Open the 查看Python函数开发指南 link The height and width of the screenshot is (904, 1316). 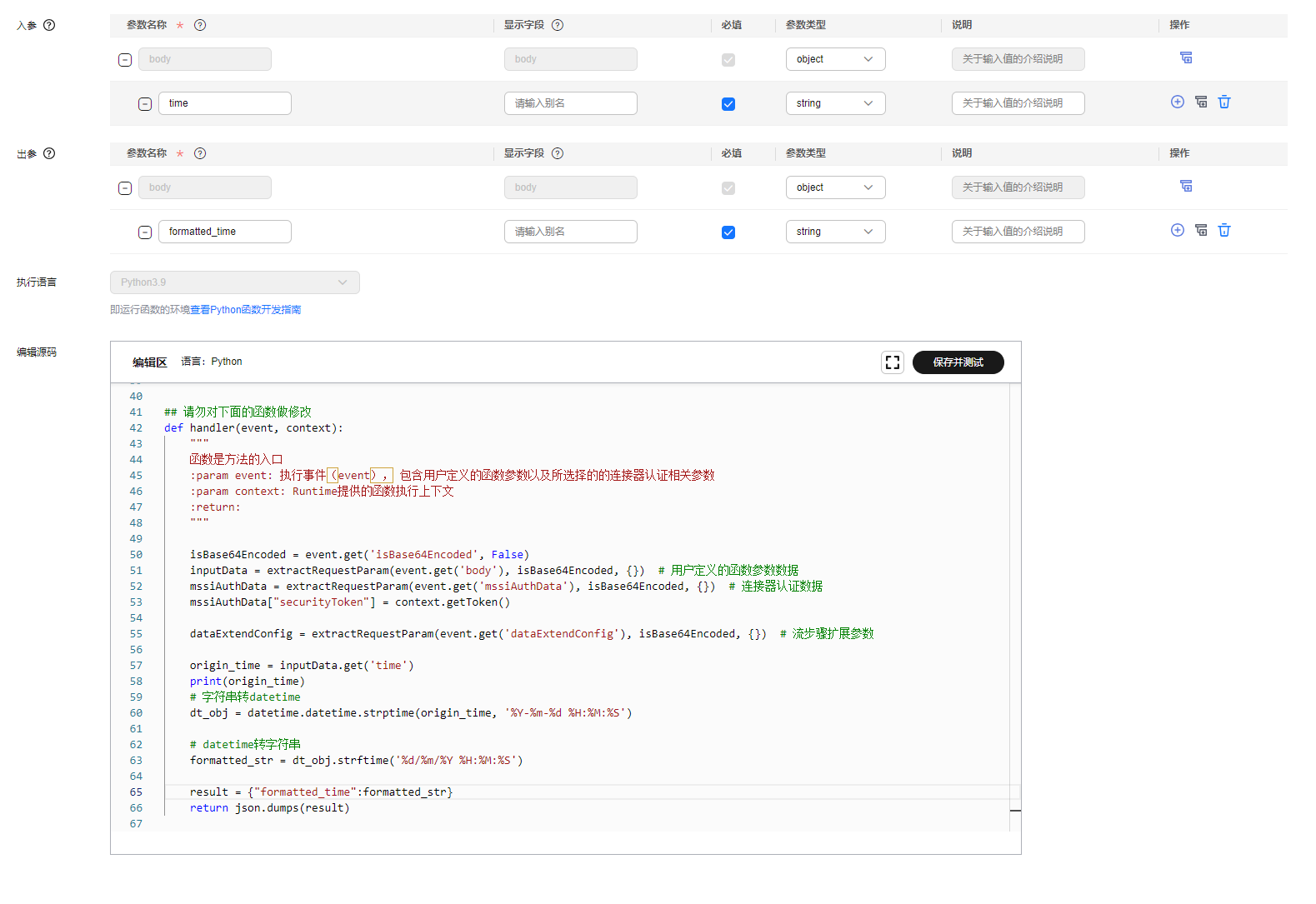point(245,310)
